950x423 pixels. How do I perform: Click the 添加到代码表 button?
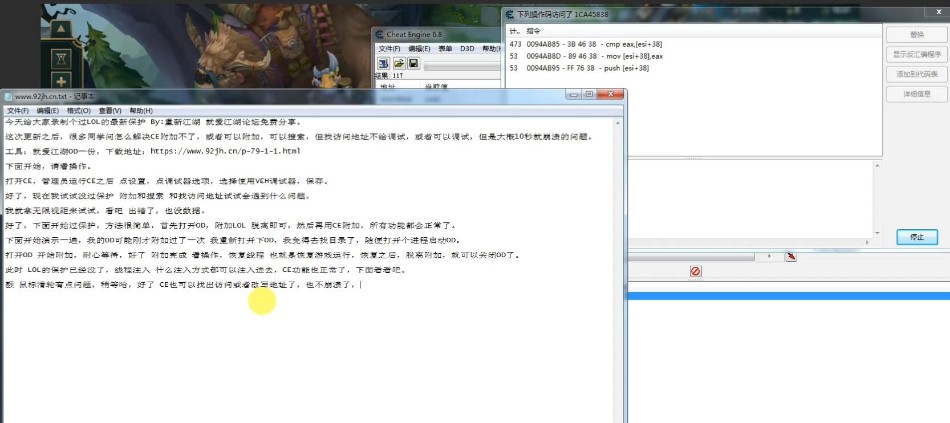917,74
